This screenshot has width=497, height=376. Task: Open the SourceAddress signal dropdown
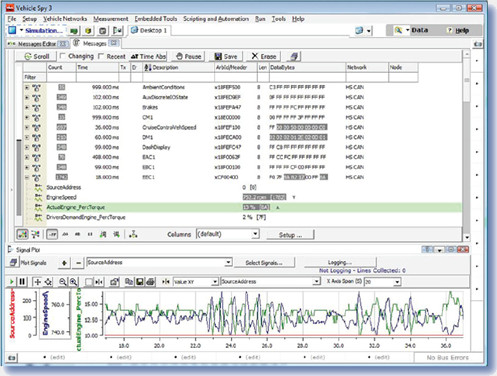[159, 262]
